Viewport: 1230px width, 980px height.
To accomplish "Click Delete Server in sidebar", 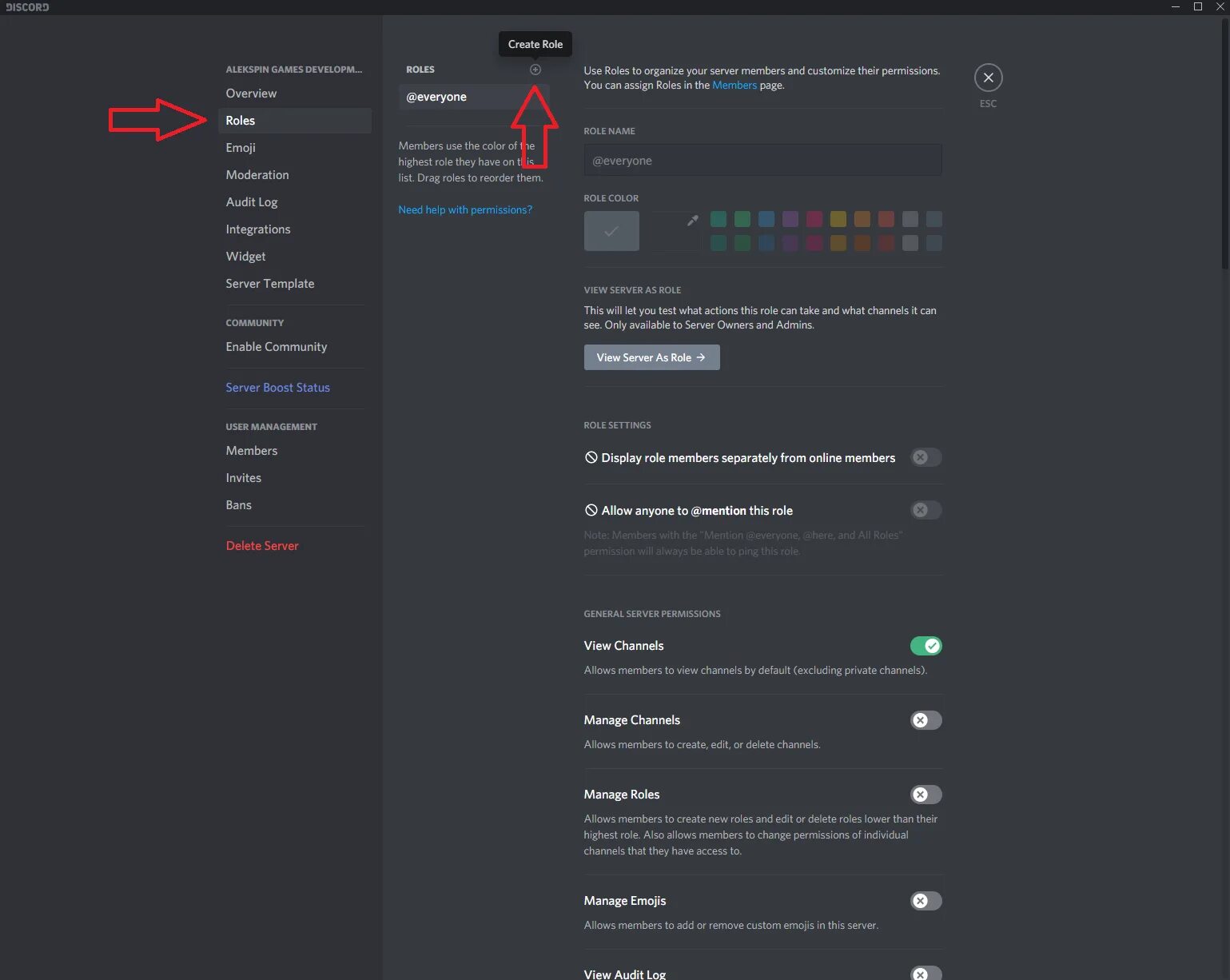I will coord(294,546).
